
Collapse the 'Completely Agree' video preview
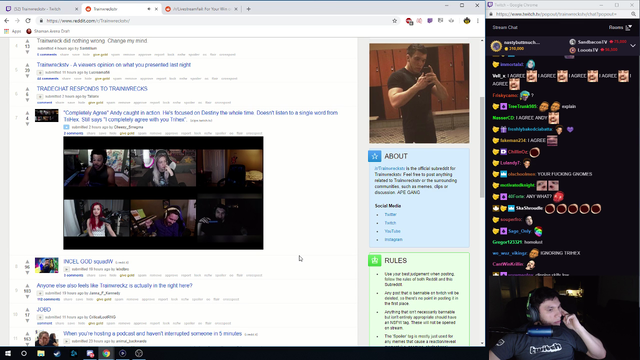pos(66,127)
